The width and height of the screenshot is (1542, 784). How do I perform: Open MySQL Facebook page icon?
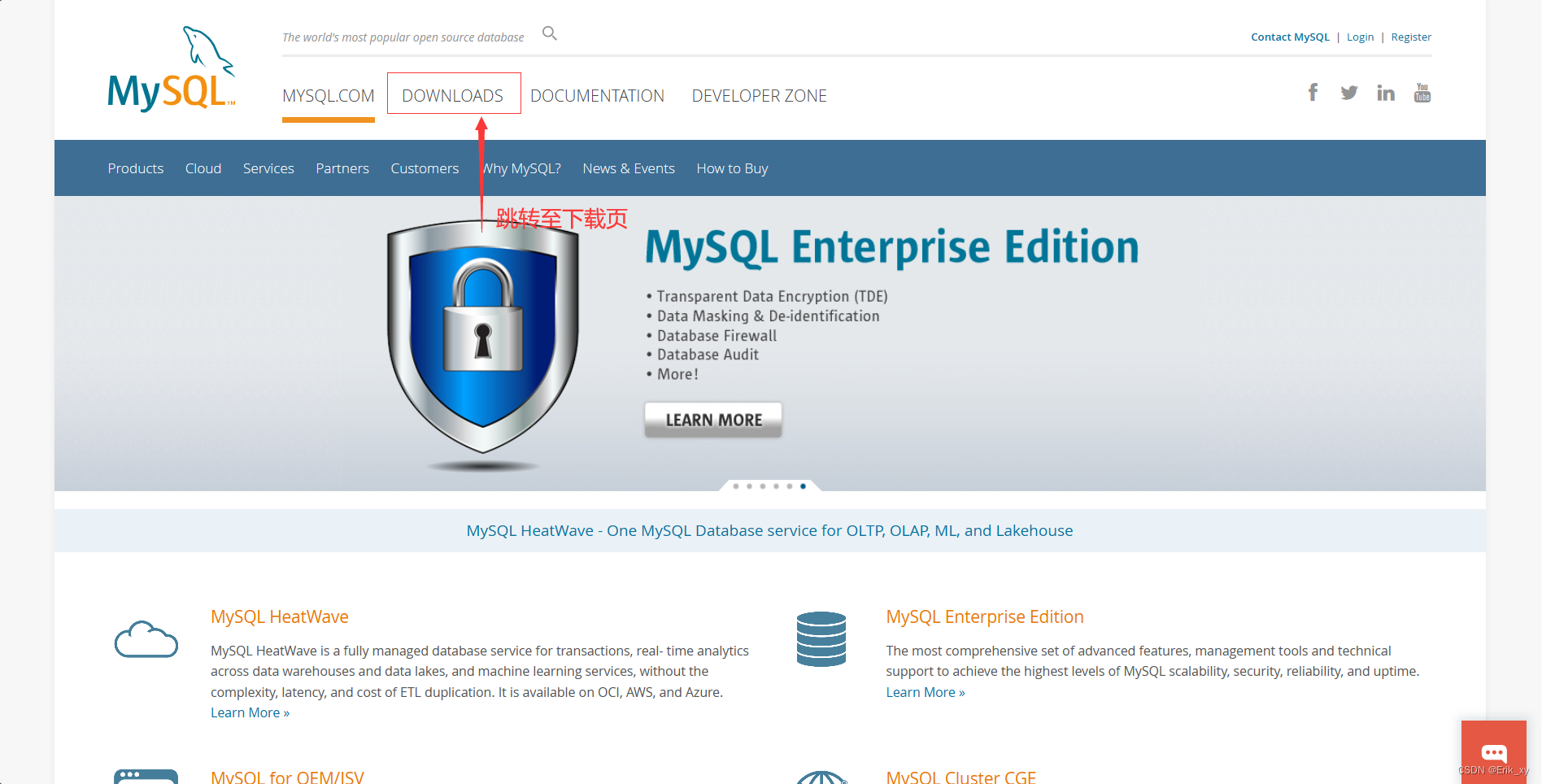[x=1313, y=93]
